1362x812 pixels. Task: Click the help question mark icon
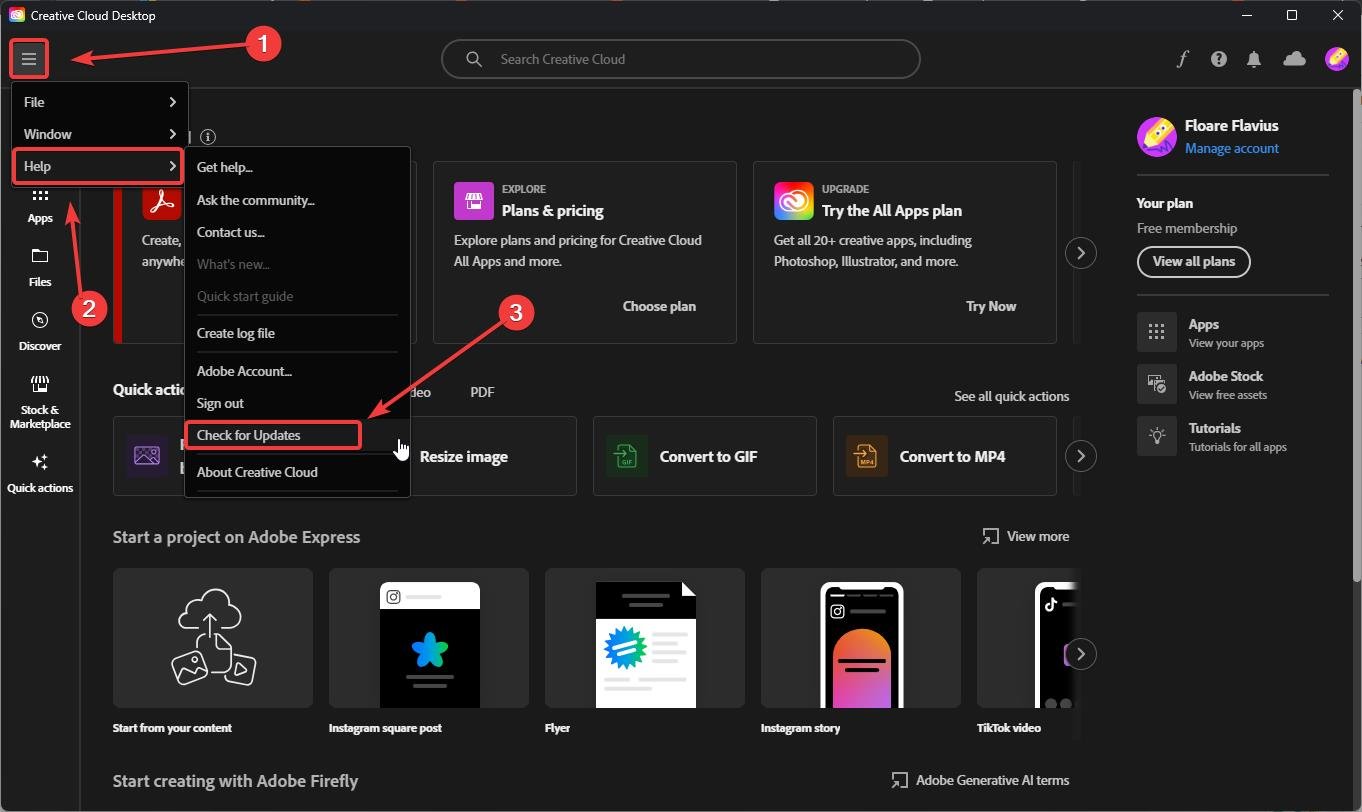pos(1218,59)
